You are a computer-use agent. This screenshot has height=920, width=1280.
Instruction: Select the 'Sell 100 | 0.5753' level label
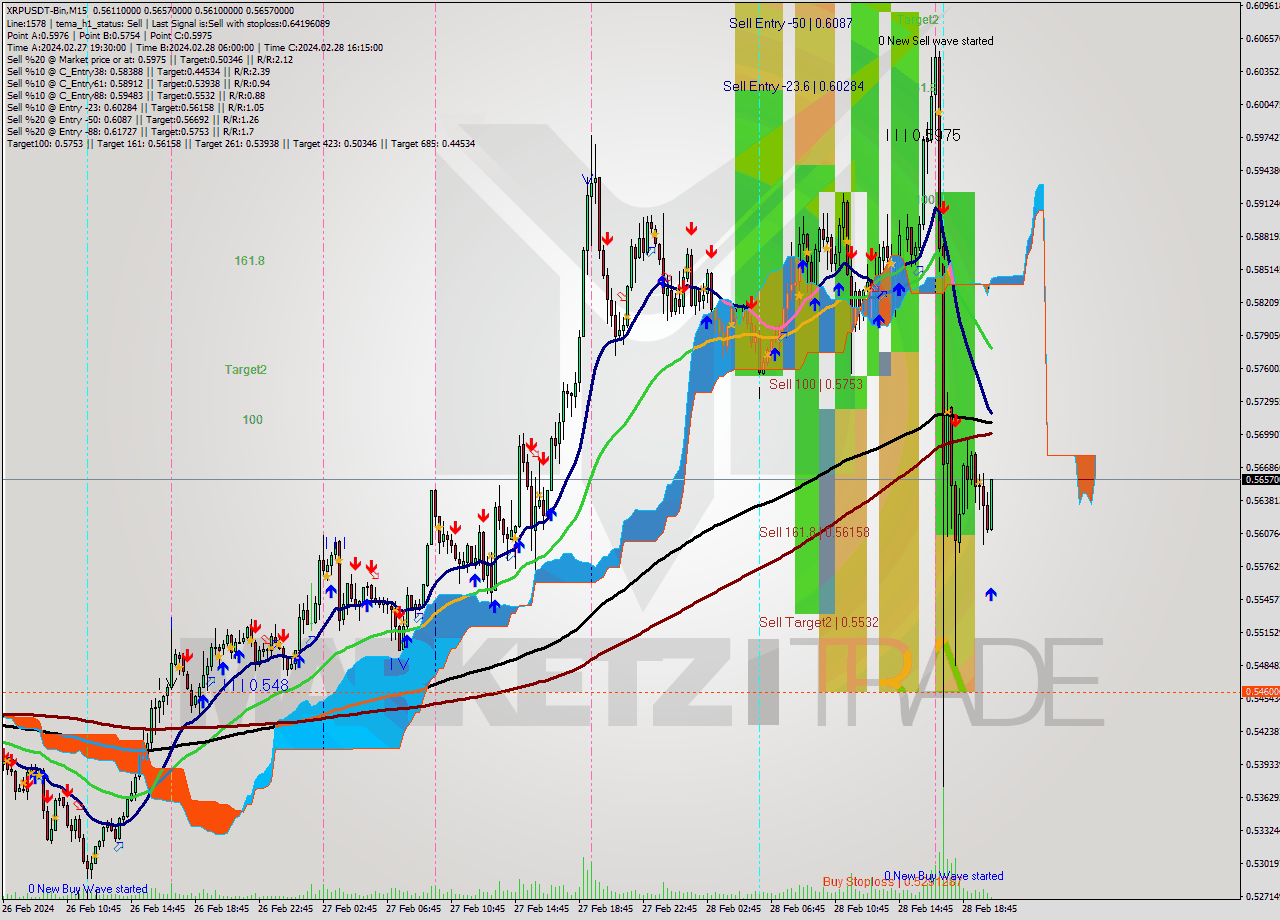coord(816,384)
